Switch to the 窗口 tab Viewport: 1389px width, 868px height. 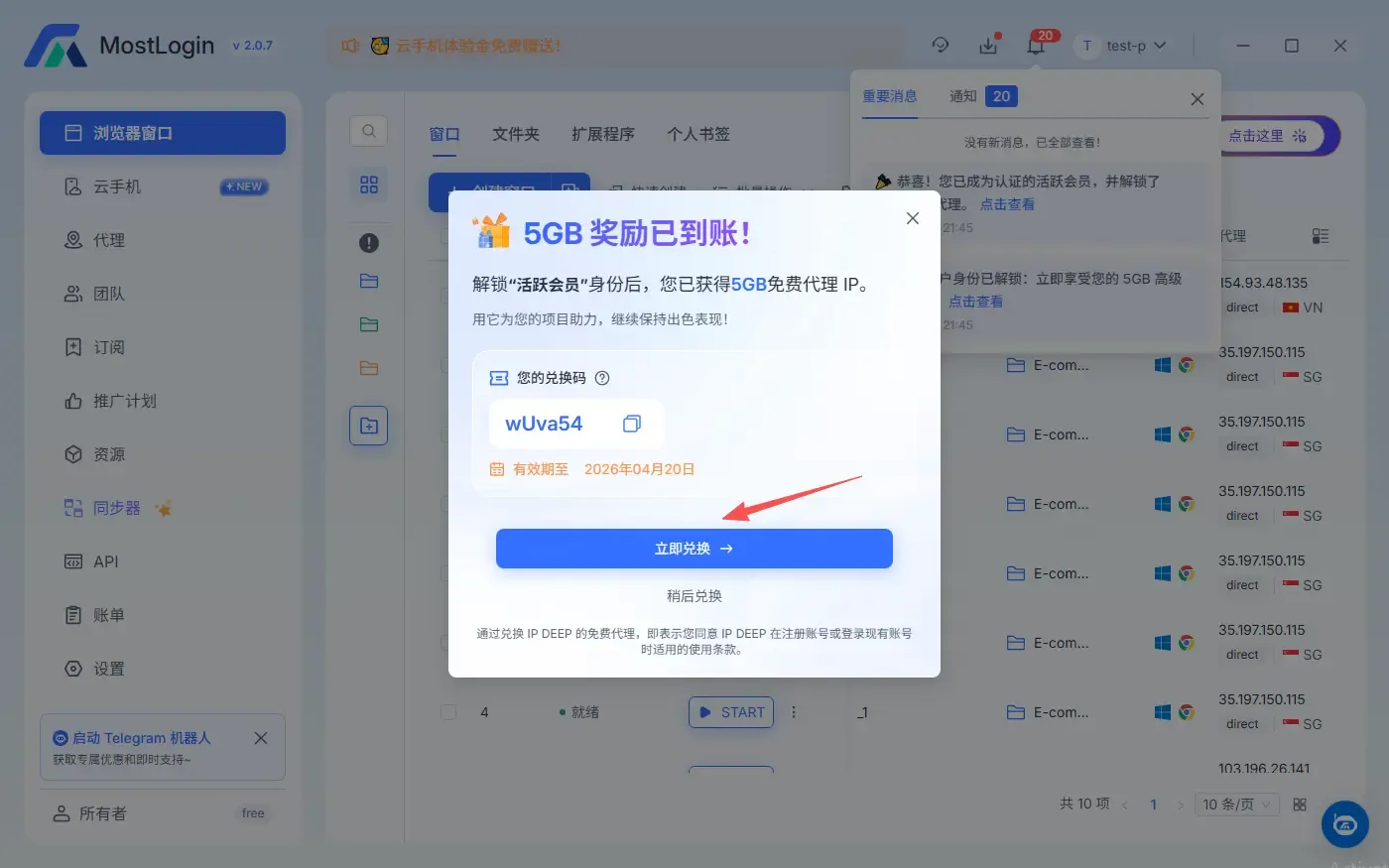tap(444, 134)
